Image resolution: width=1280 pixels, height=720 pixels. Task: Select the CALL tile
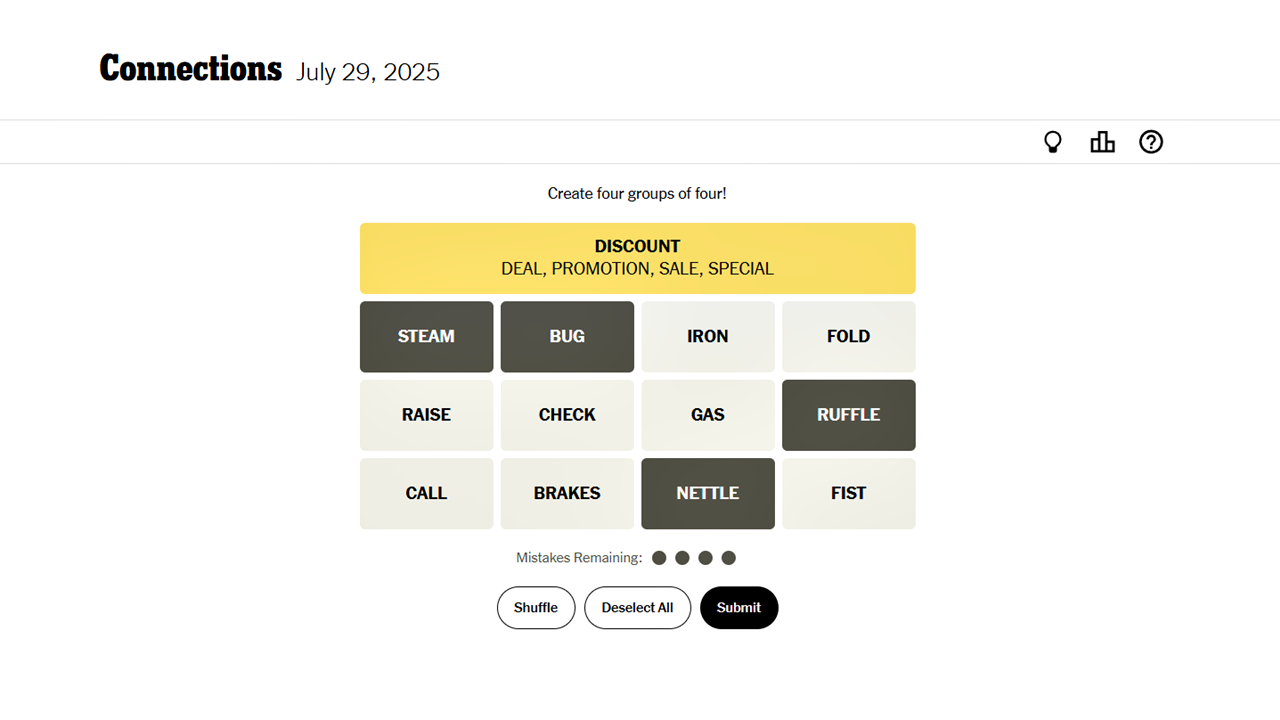click(426, 493)
